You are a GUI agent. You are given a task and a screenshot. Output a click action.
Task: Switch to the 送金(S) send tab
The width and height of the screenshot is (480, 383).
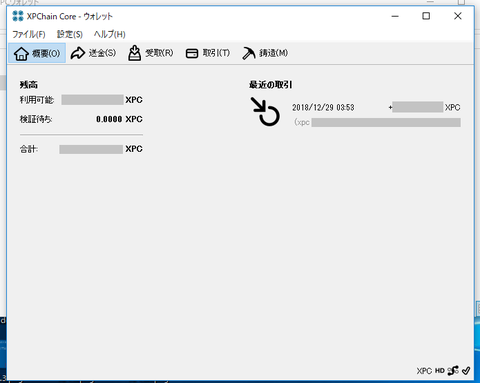[x=94, y=53]
